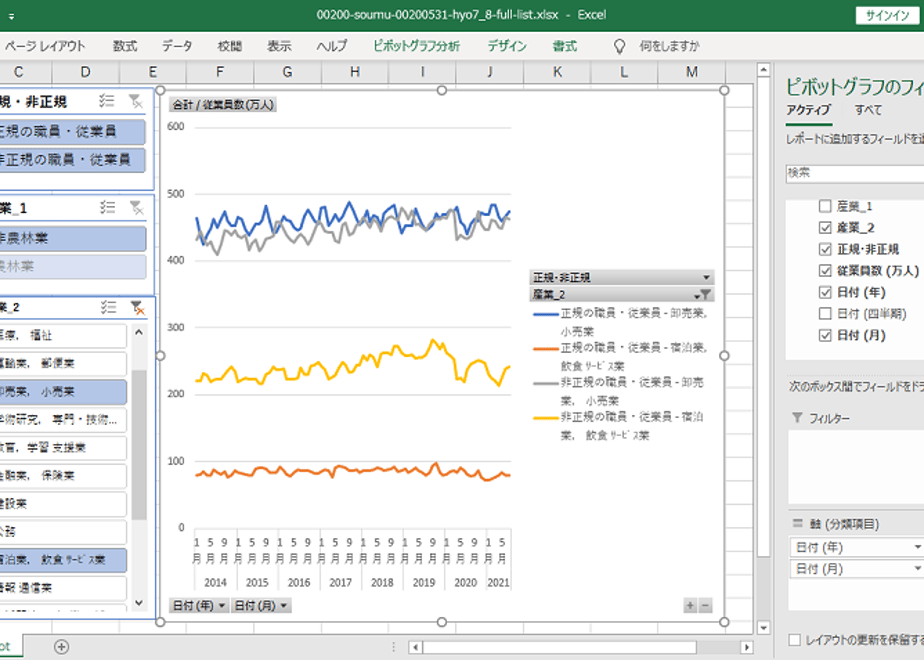Switch to the 校閲 ribbon tab

[229, 46]
